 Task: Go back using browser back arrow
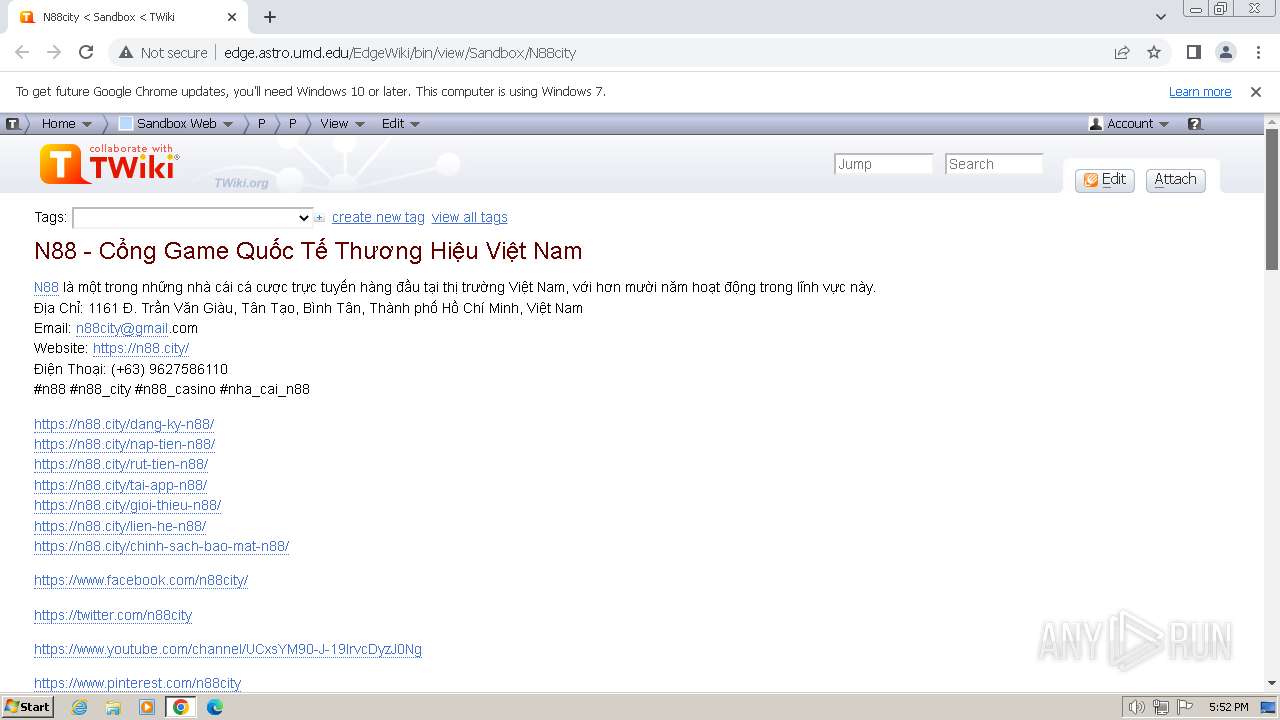(22, 52)
